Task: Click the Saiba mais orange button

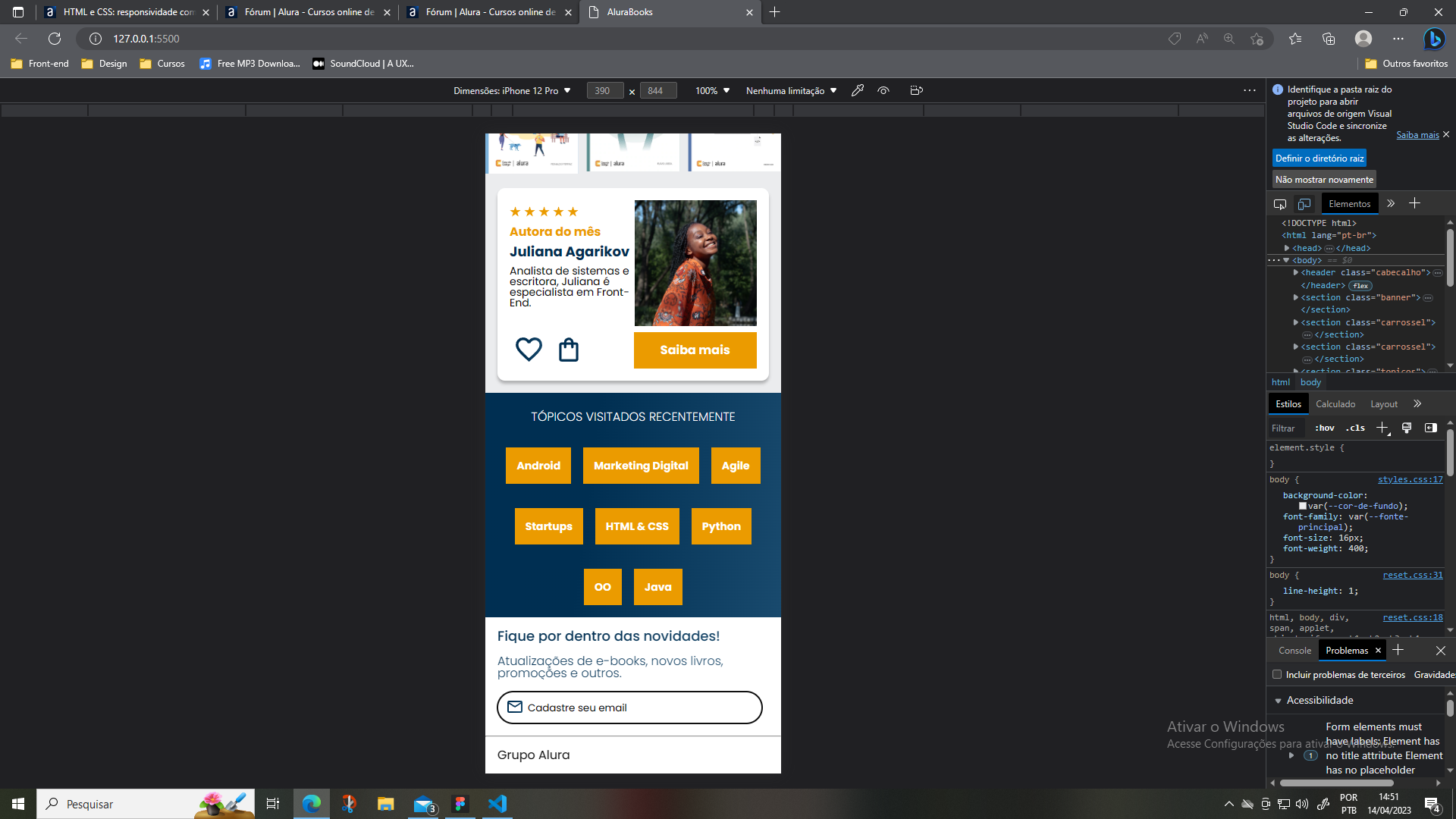Action: point(695,350)
